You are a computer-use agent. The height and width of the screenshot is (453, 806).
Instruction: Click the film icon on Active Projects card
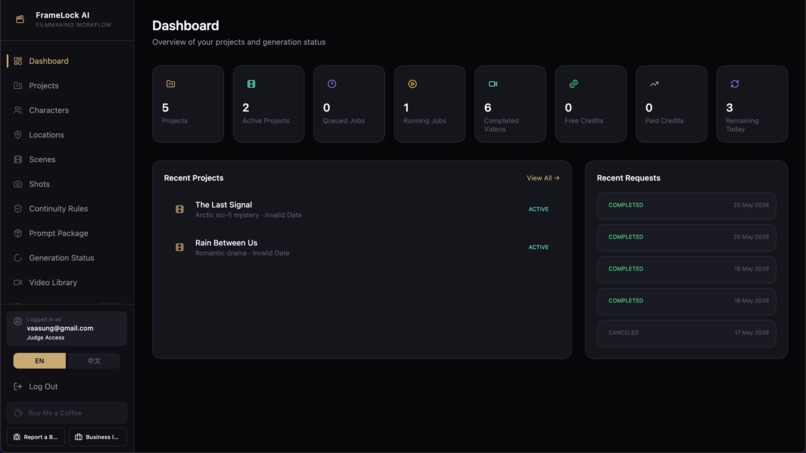[251, 84]
